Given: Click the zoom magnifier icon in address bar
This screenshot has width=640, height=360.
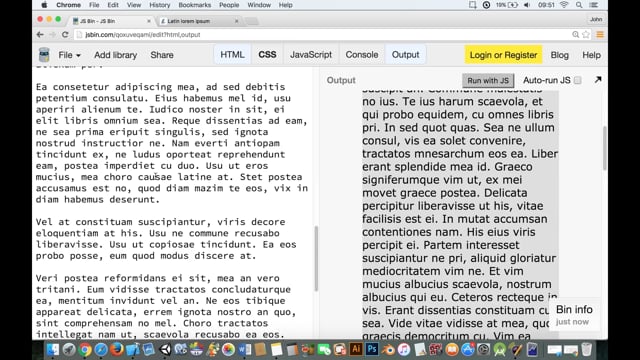Looking at the screenshot, I should pos(576,35).
